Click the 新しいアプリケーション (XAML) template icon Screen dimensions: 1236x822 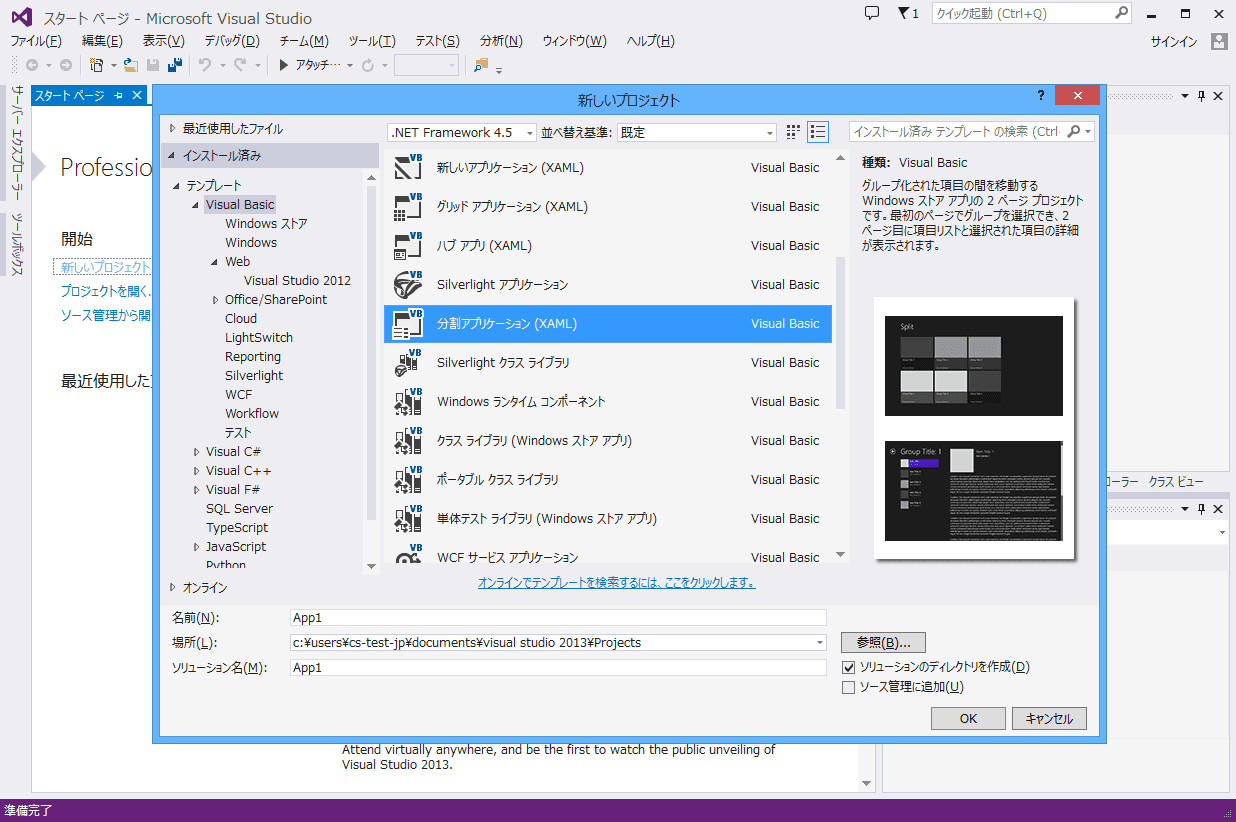click(408, 167)
